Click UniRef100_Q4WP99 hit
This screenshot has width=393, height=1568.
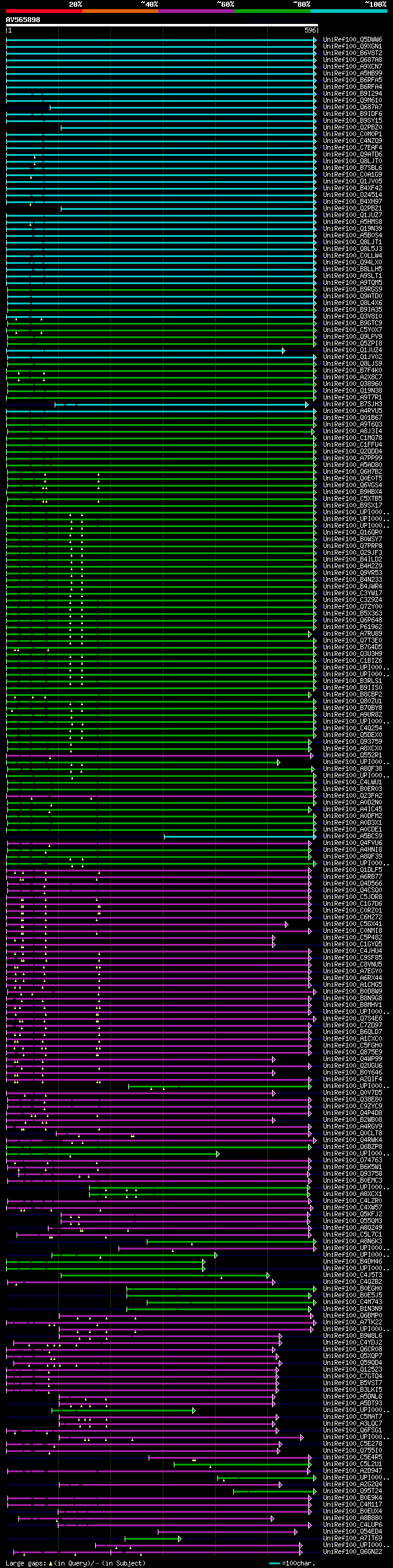click(352, 1059)
